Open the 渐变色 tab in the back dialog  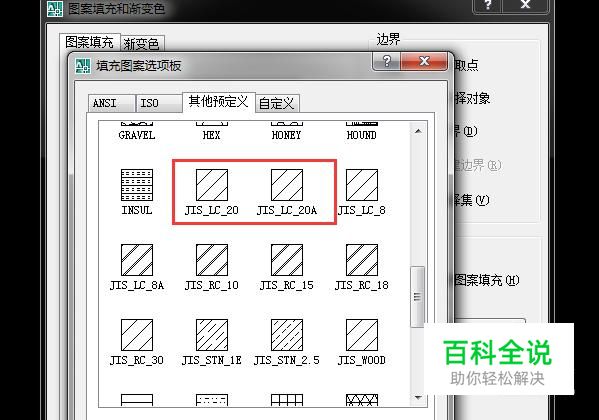pyautogui.click(x=142, y=44)
